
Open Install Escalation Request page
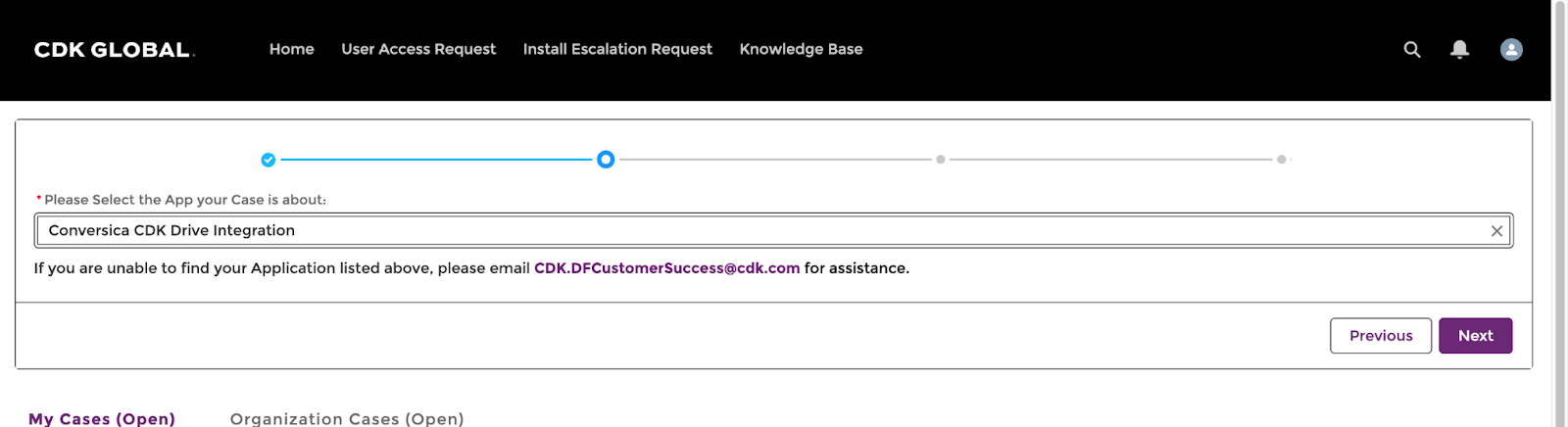point(617,49)
